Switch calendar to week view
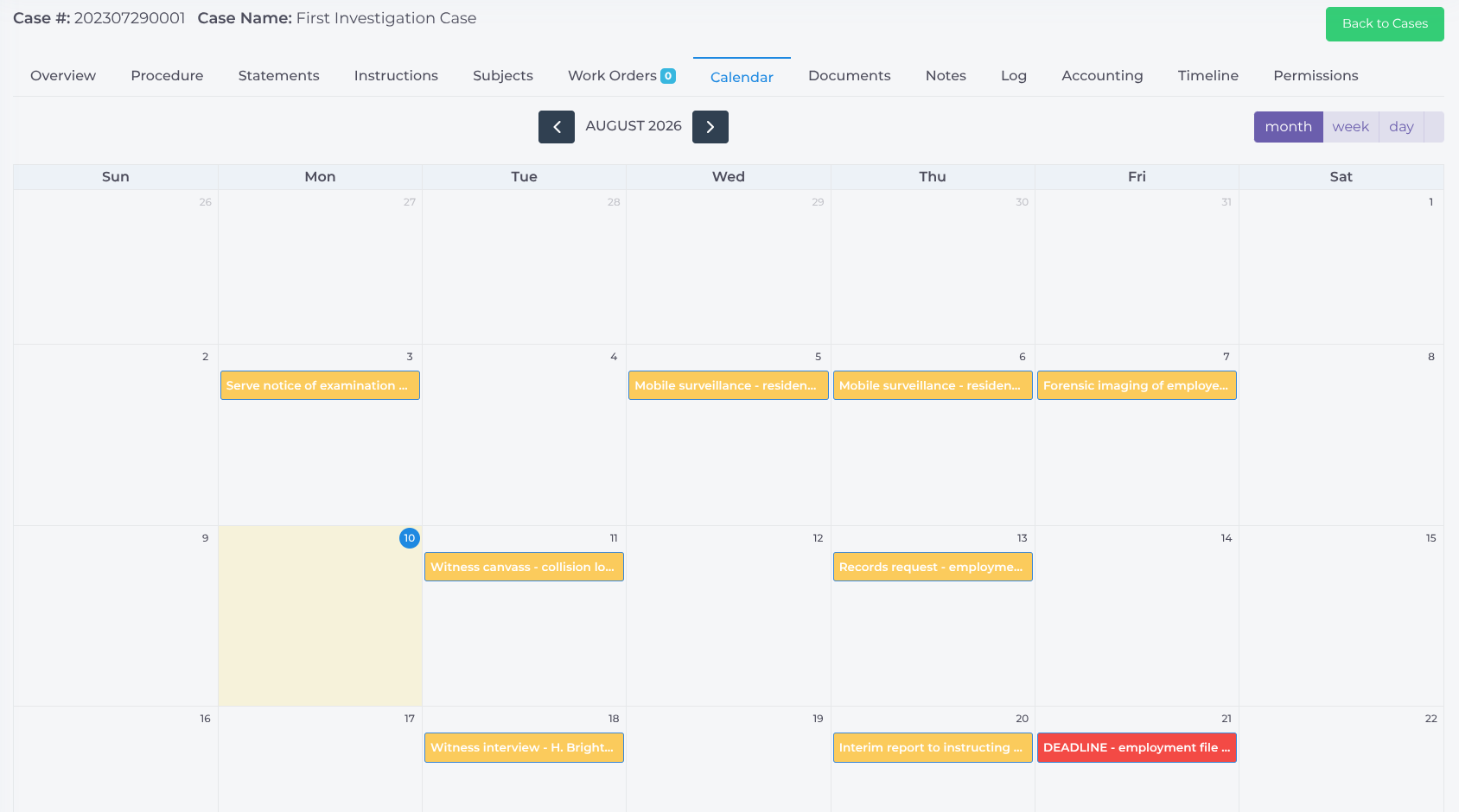1459x812 pixels. 1350,127
